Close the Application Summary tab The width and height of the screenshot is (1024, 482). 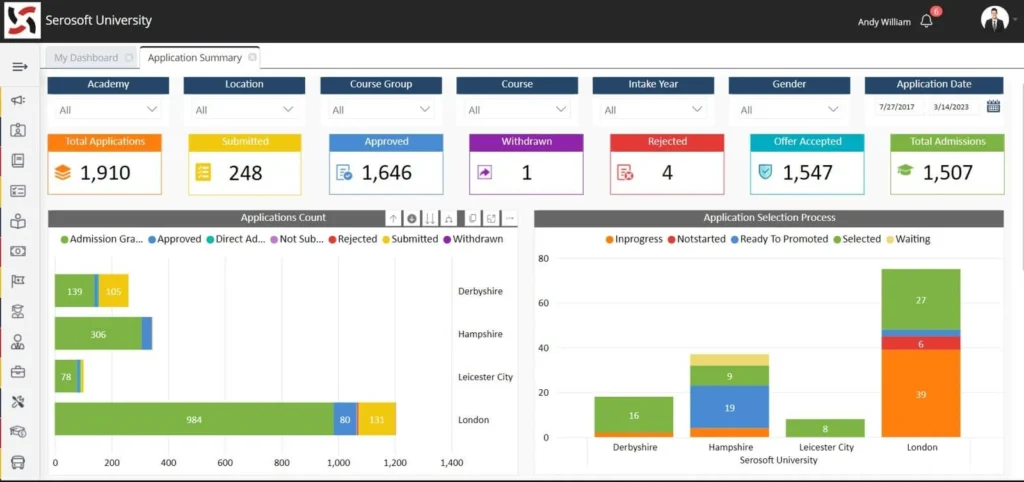pos(252,58)
